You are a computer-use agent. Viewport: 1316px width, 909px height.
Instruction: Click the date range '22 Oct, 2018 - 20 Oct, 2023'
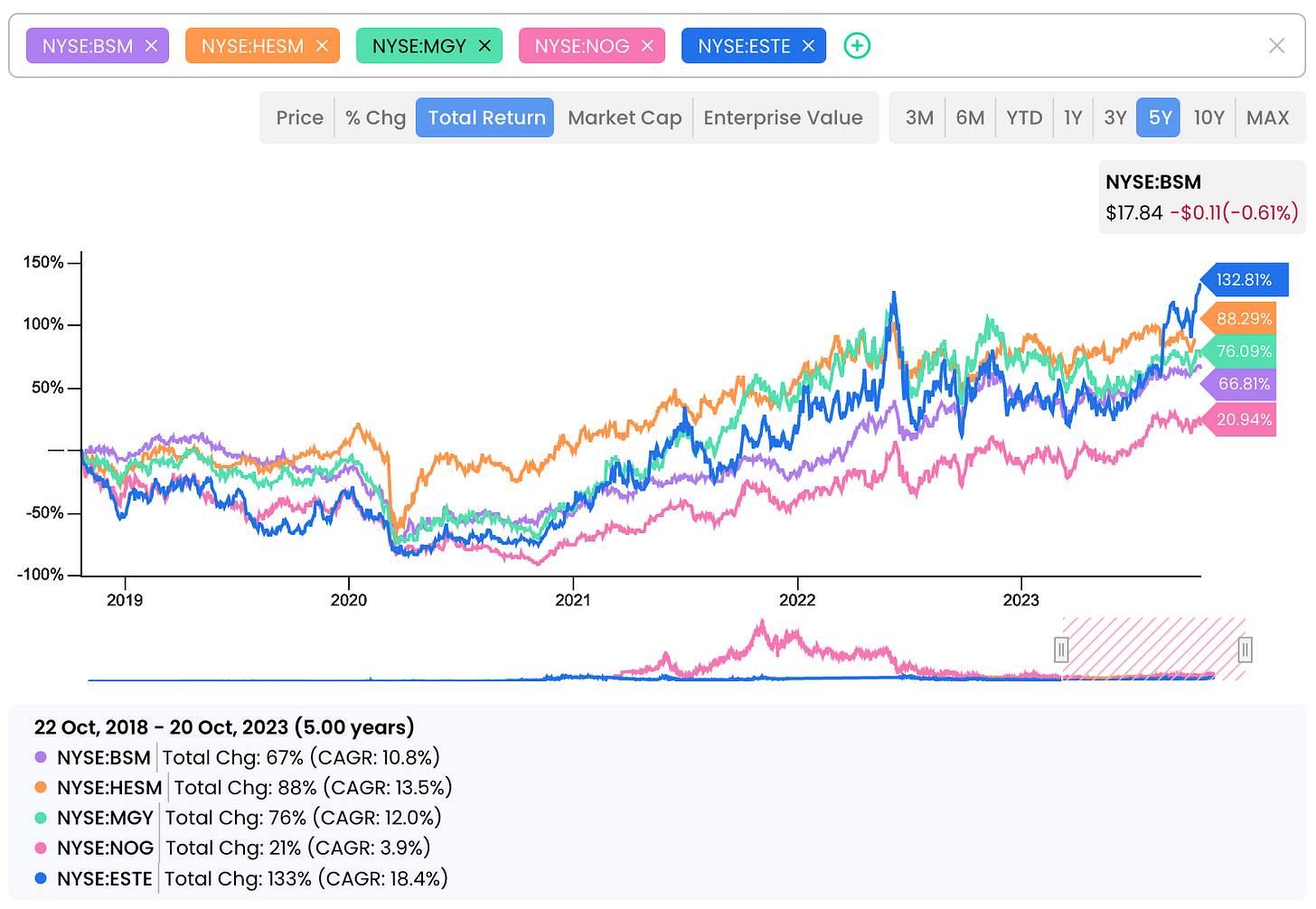[161, 727]
